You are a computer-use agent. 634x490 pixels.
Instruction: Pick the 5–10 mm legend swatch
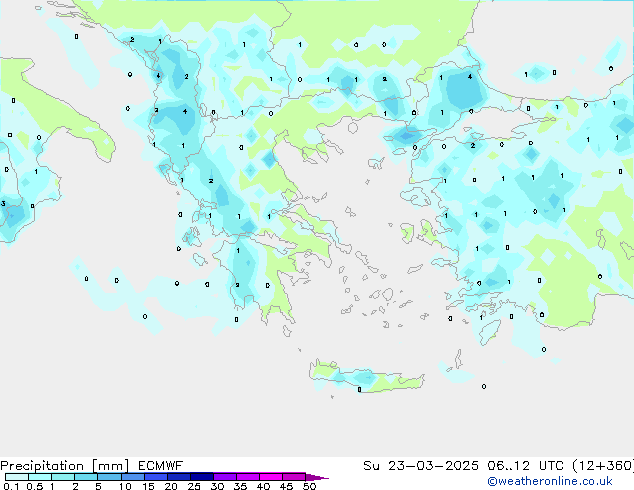click(109, 477)
